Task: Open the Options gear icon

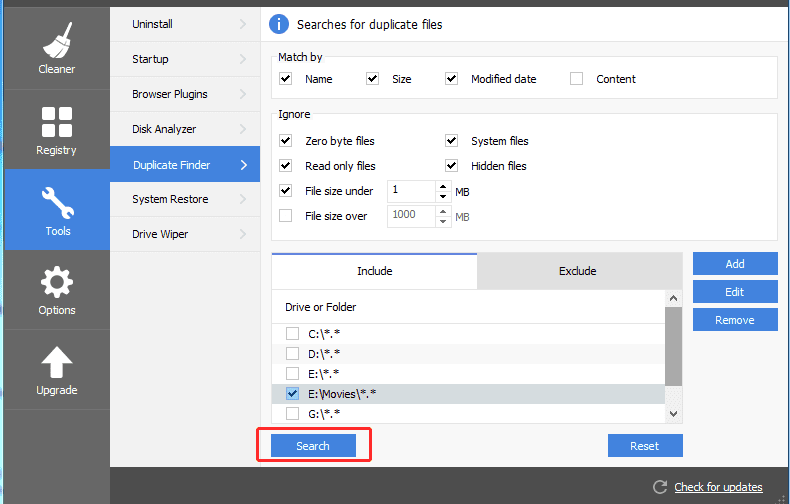Action: [x=57, y=283]
